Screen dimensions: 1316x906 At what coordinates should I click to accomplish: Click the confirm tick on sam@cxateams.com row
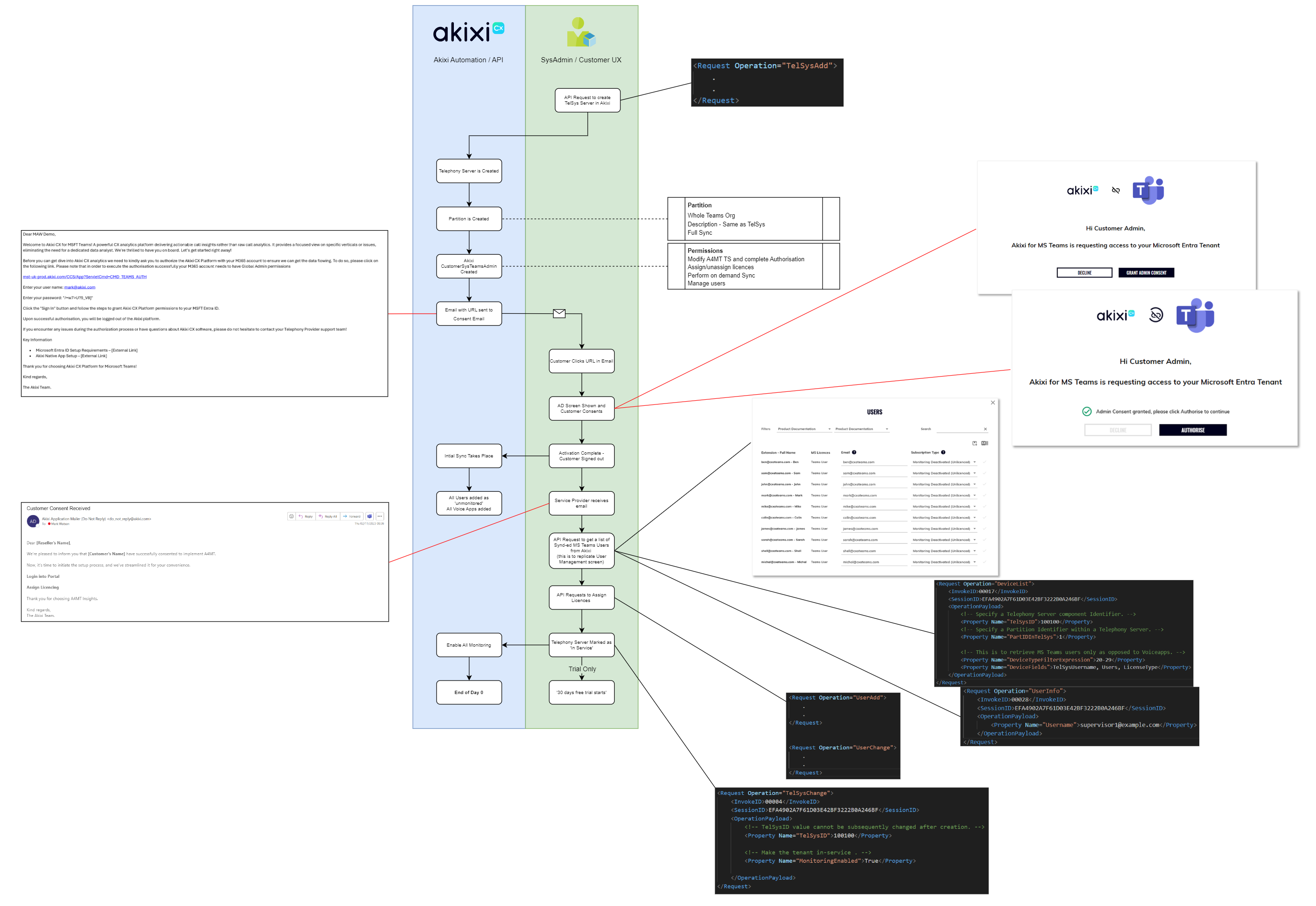pyautogui.click(x=984, y=473)
